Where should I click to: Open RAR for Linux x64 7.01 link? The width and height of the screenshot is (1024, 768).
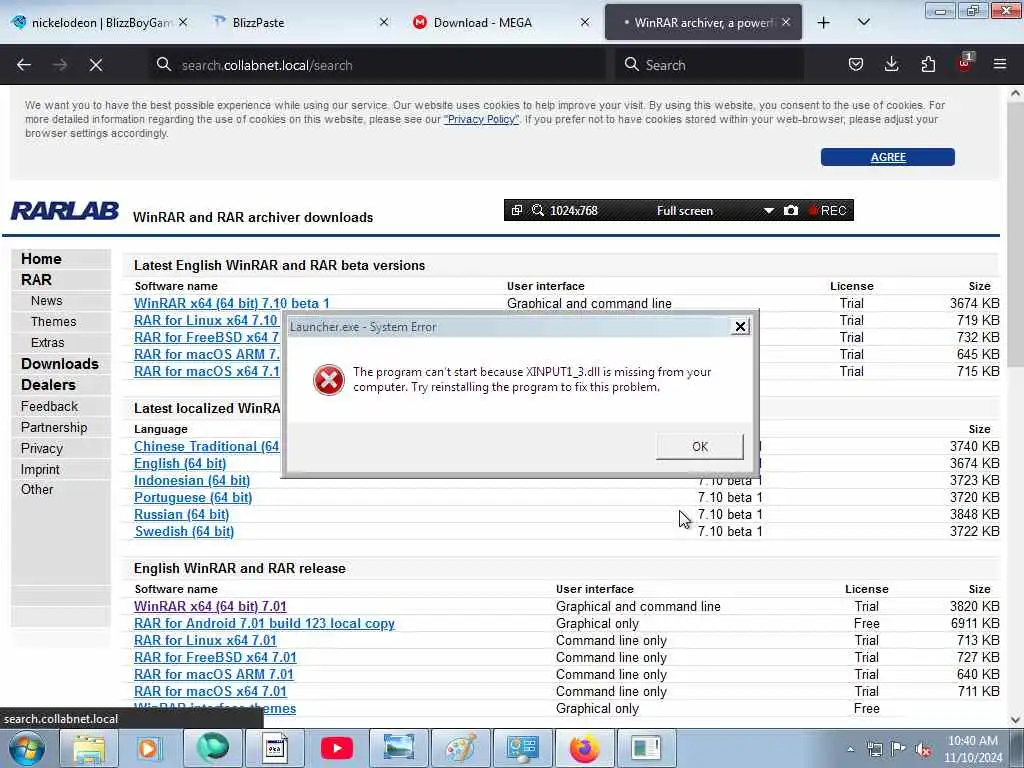(205, 640)
